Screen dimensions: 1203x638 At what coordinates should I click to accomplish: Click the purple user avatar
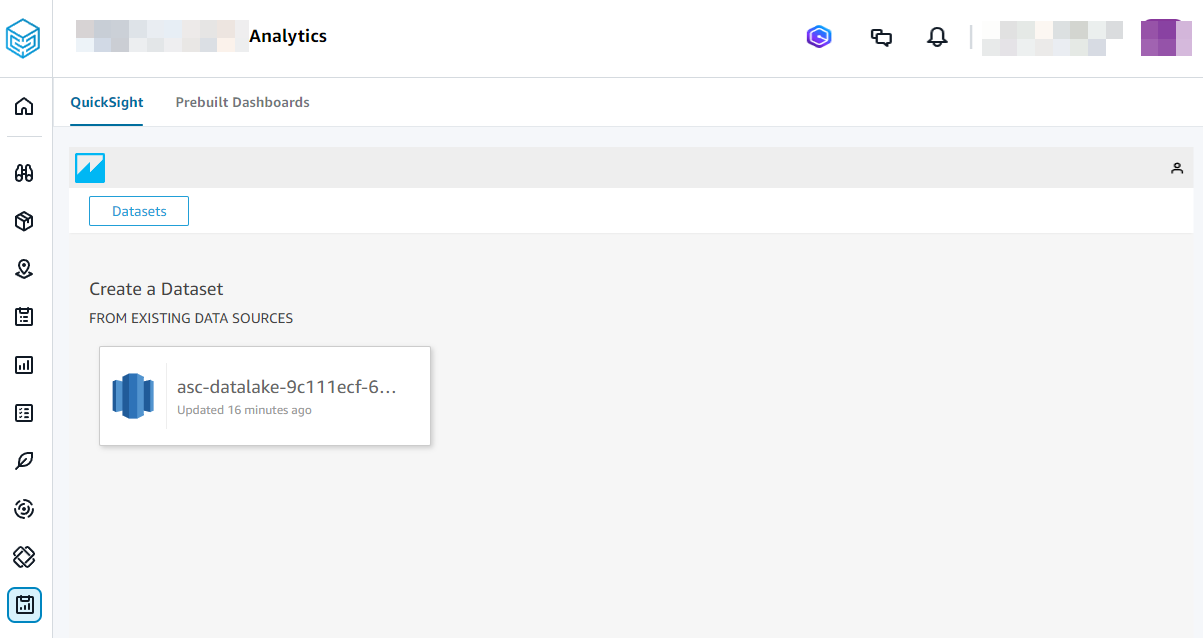[1166, 38]
